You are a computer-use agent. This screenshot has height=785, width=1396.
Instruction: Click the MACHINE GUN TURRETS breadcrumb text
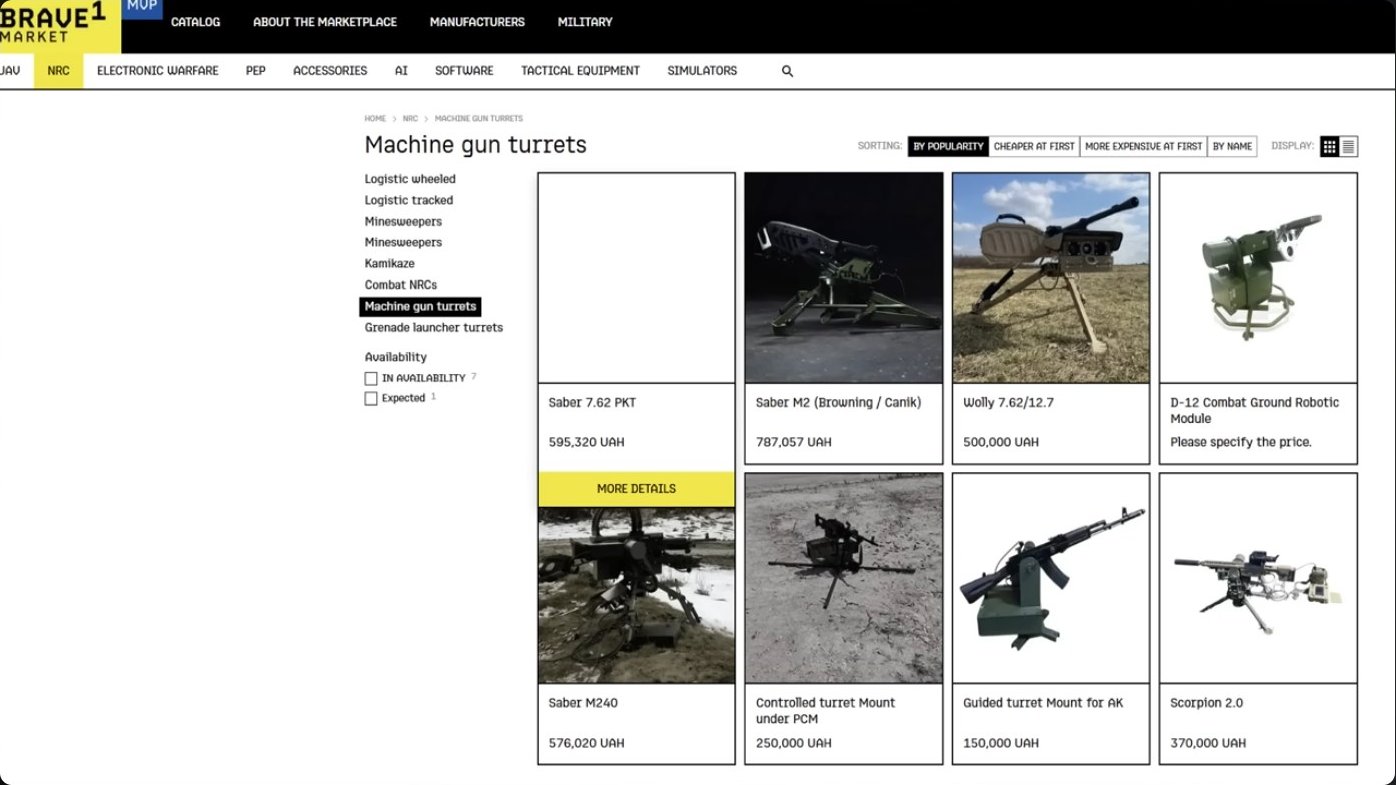pos(479,119)
